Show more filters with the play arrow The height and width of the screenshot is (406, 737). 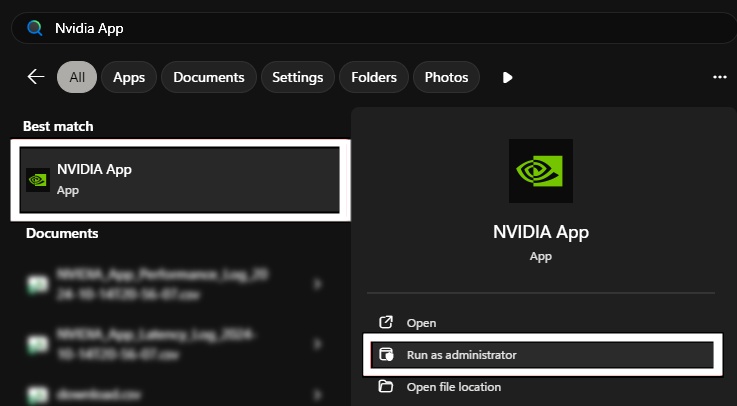click(x=507, y=78)
